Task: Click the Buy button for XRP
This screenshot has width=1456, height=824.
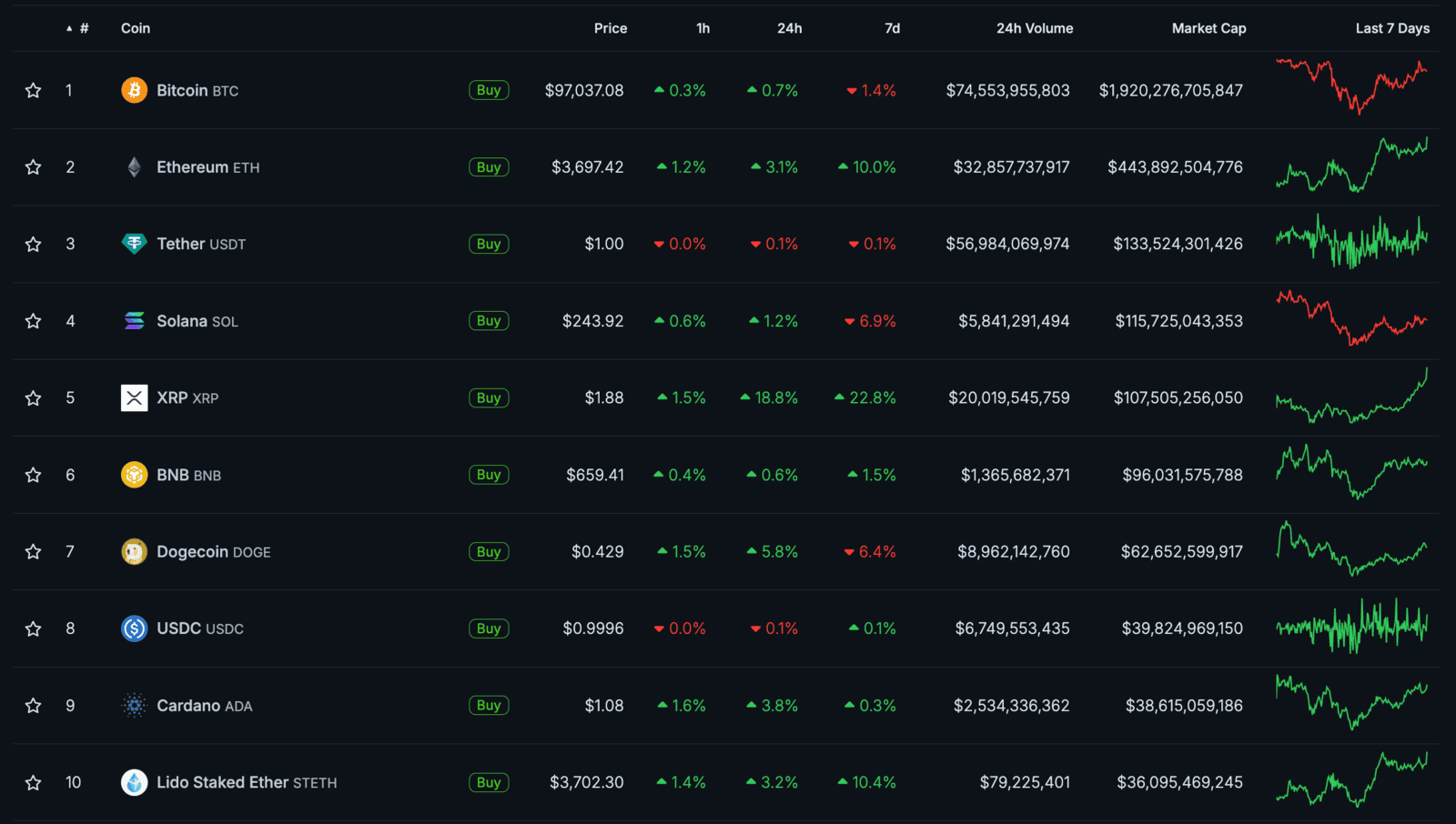Action: tap(489, 397)
